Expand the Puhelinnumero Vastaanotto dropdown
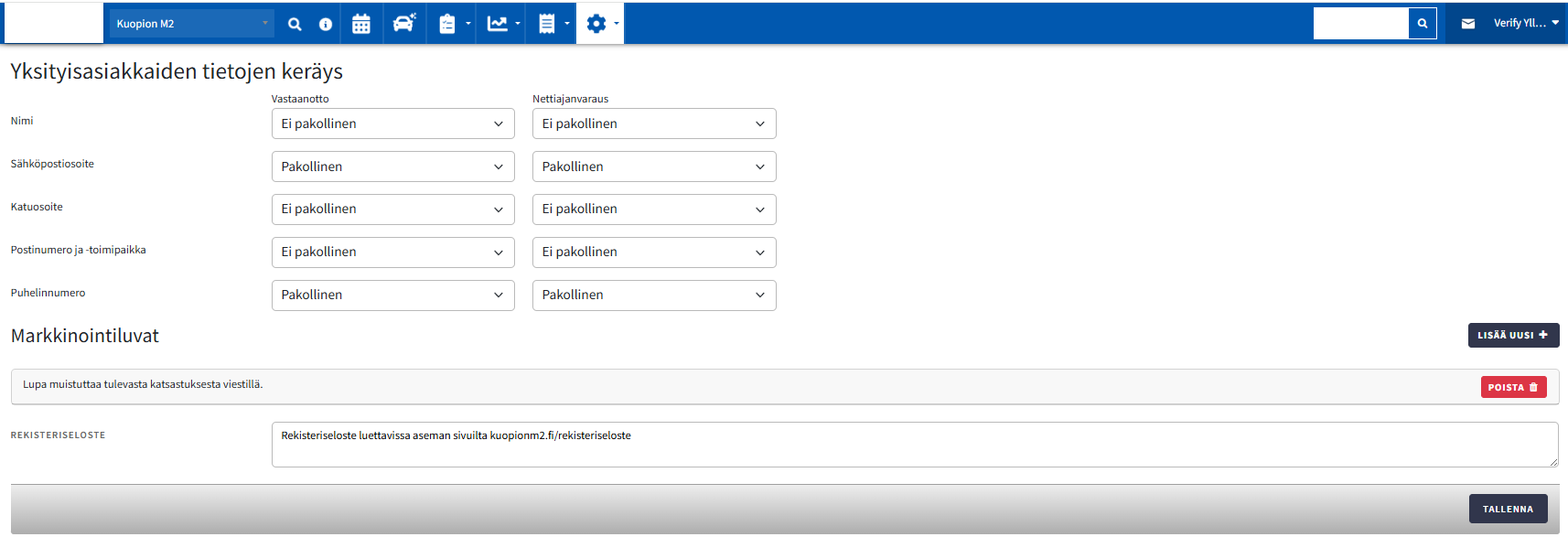This screenshot has width=1568, height=537. pyautogui.click(x=392, y=295)
